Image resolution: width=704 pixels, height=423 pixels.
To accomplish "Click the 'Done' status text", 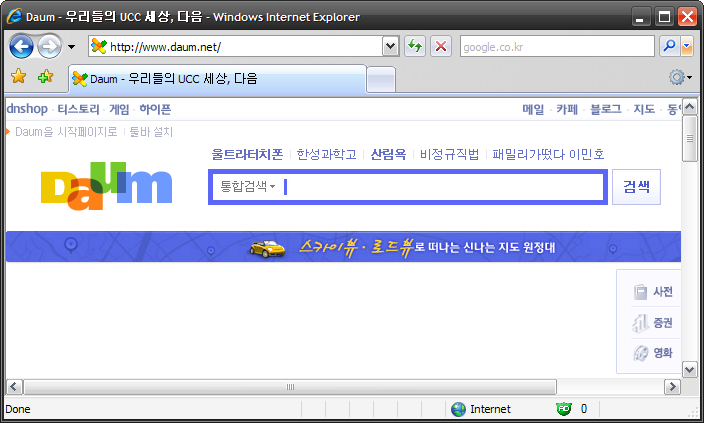I will (18, 409).
